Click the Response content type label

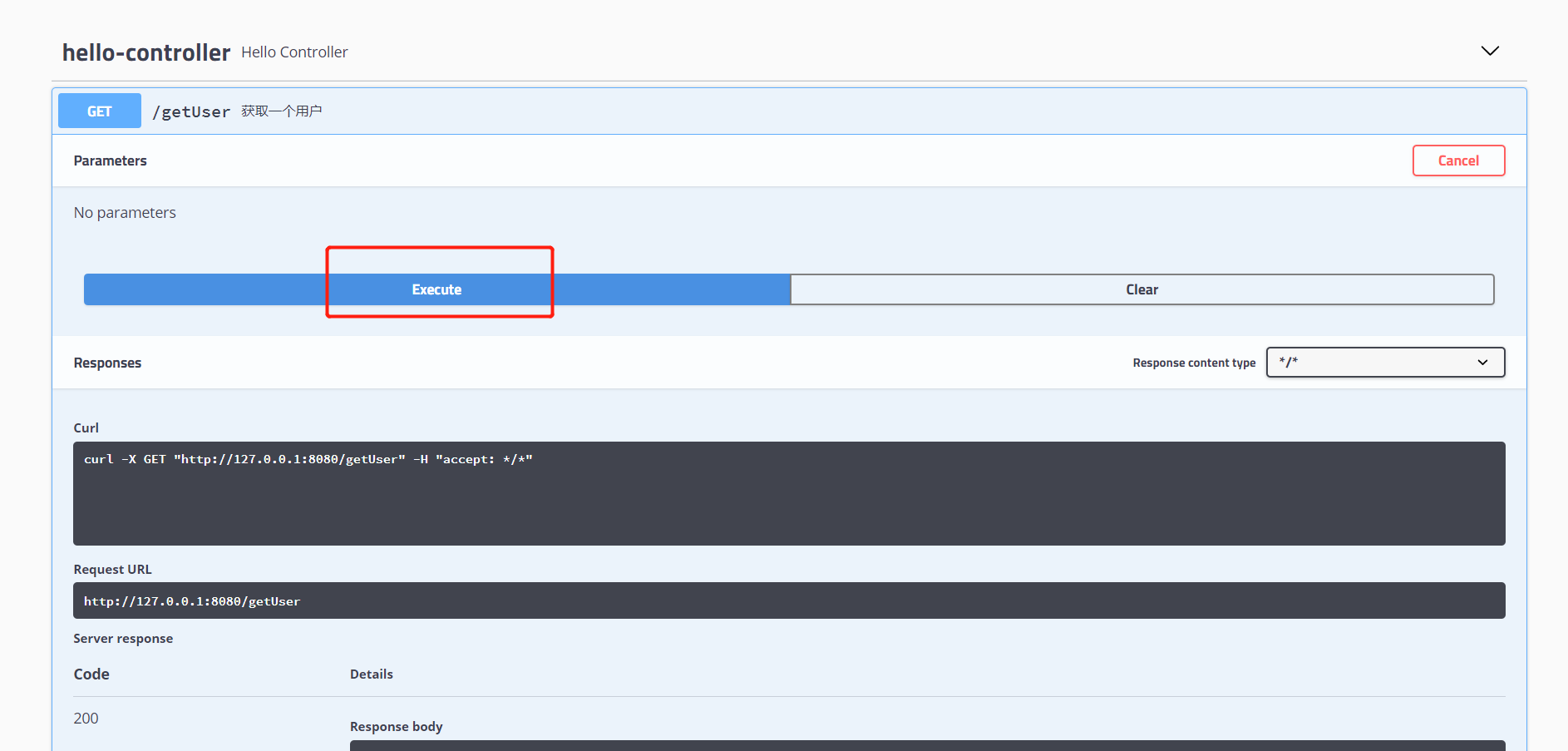[x=1194, y=363]
